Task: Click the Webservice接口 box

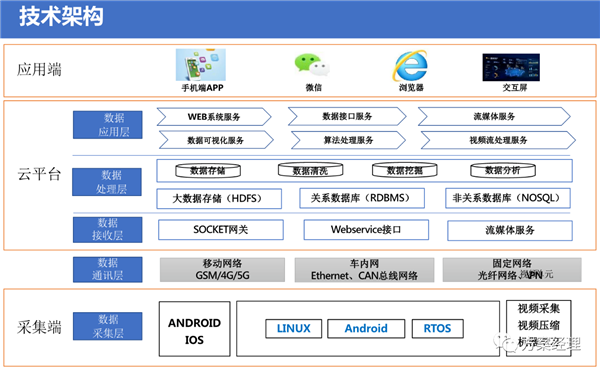Action: (x=366, y=230)
